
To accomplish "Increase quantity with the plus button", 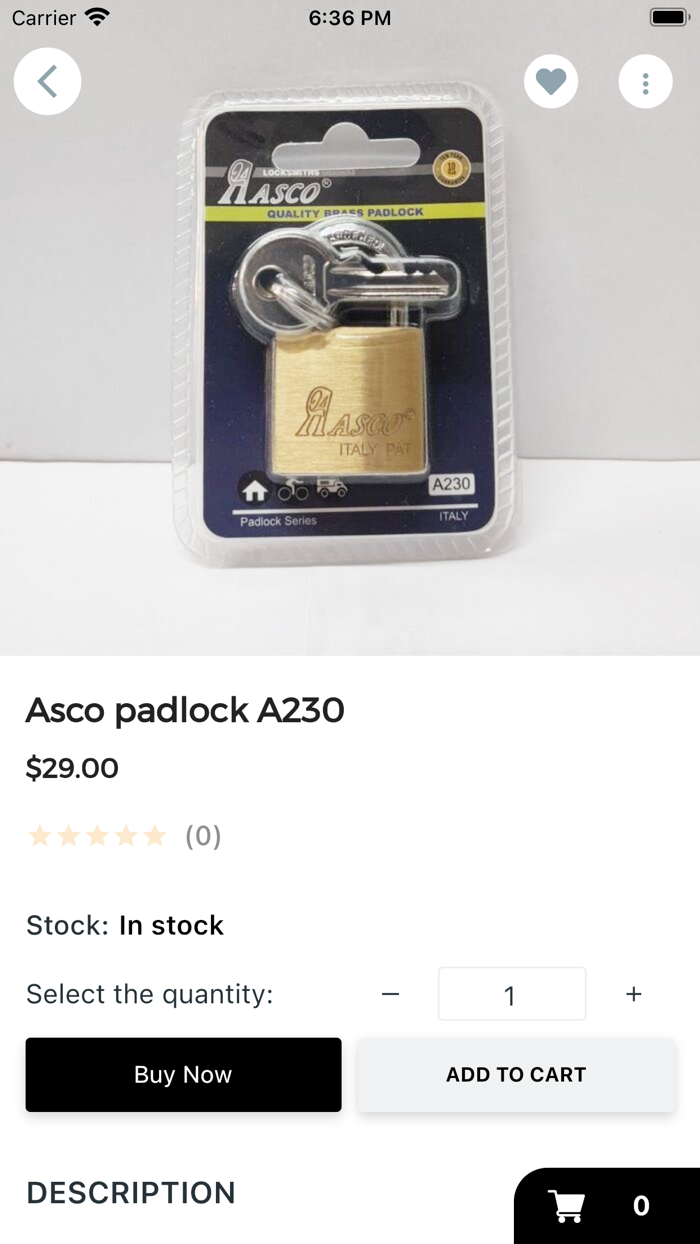I will pos(633,994).
